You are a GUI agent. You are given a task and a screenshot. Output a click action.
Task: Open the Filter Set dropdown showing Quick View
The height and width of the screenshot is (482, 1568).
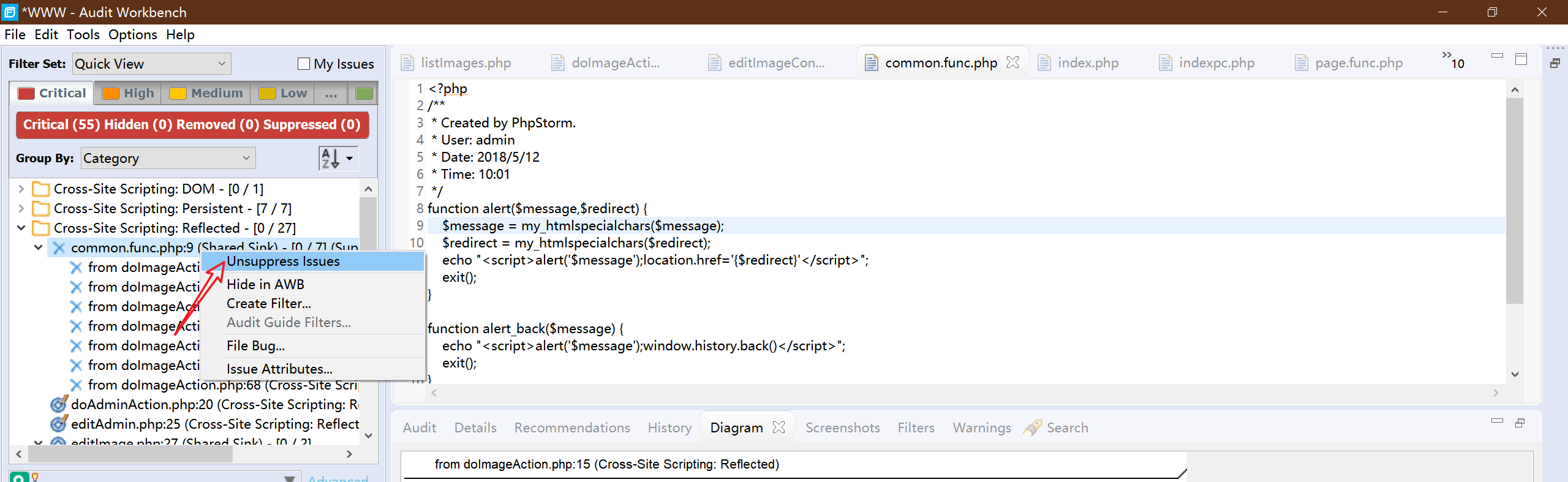tap(151, 64)
